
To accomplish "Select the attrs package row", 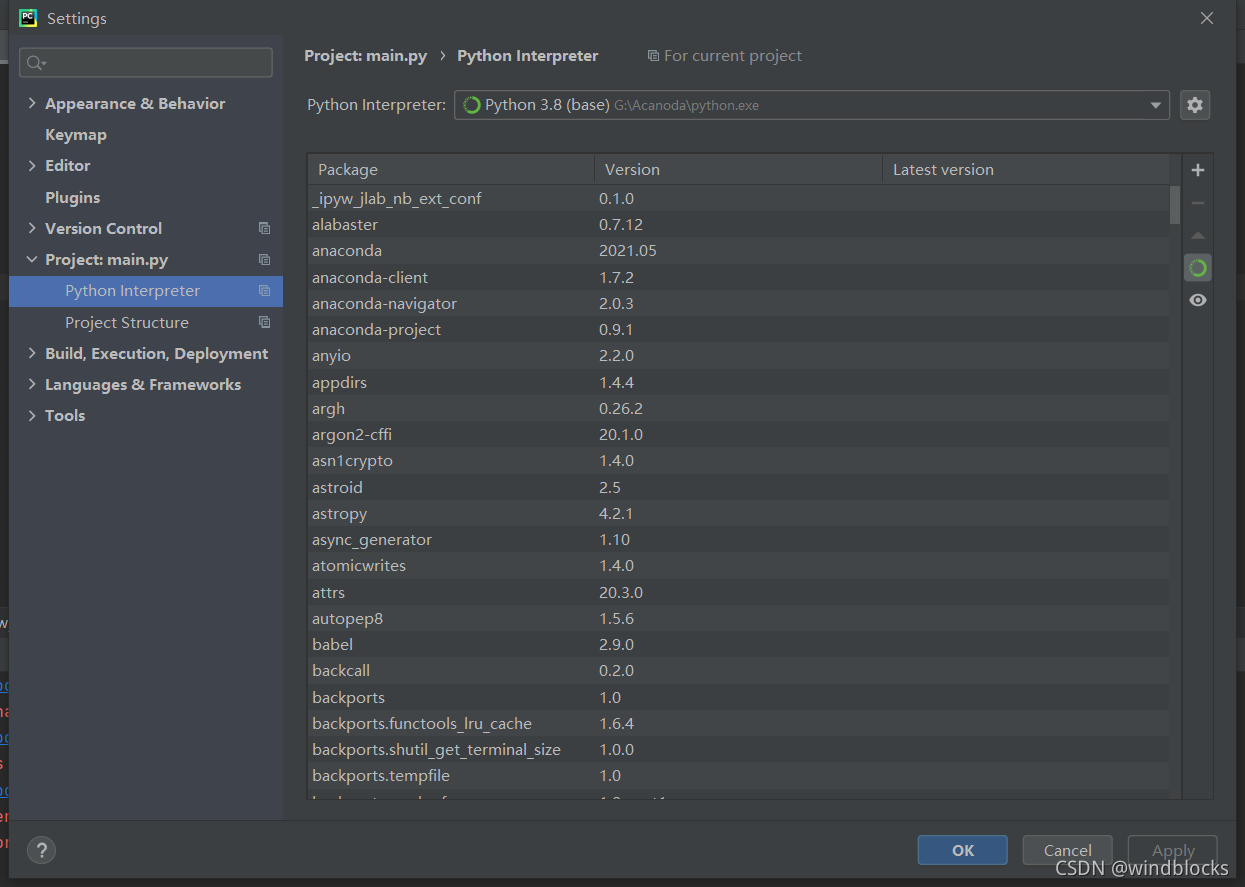I will [738, 592].
